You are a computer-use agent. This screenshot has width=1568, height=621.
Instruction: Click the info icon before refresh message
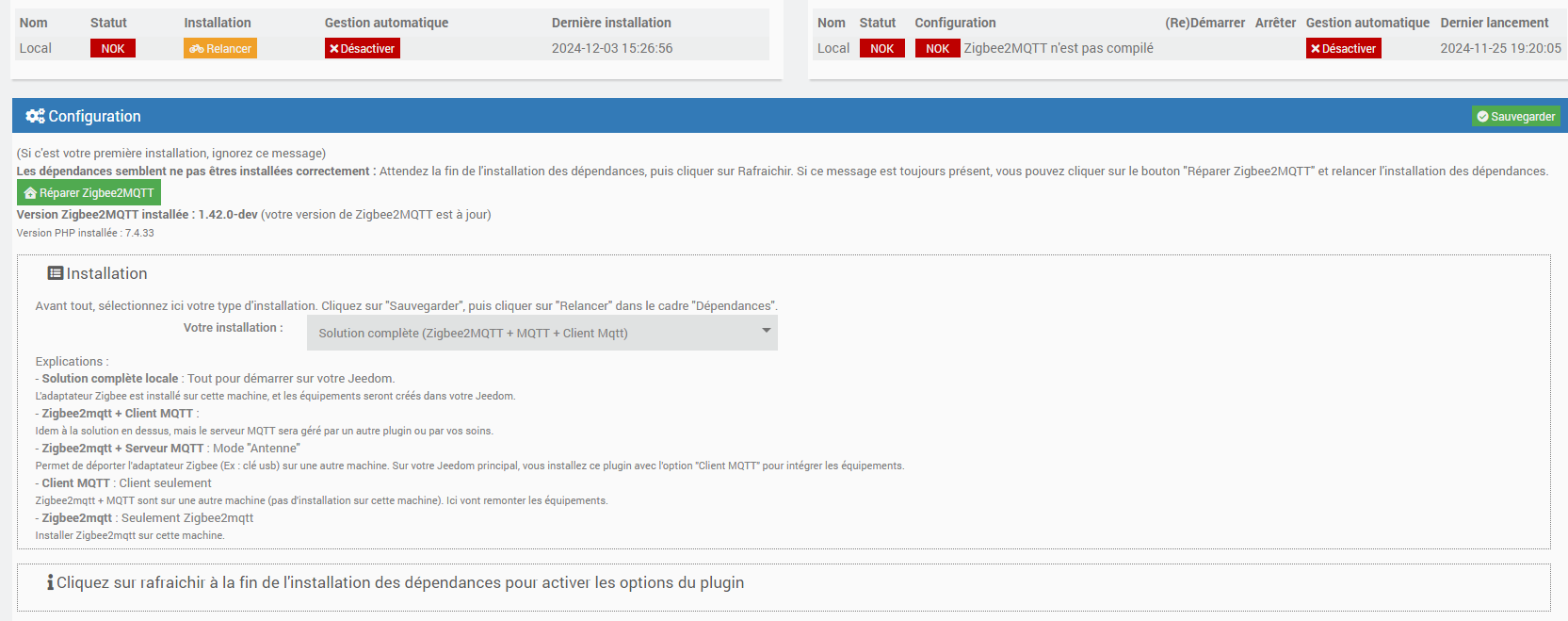(x=50, y=582)
